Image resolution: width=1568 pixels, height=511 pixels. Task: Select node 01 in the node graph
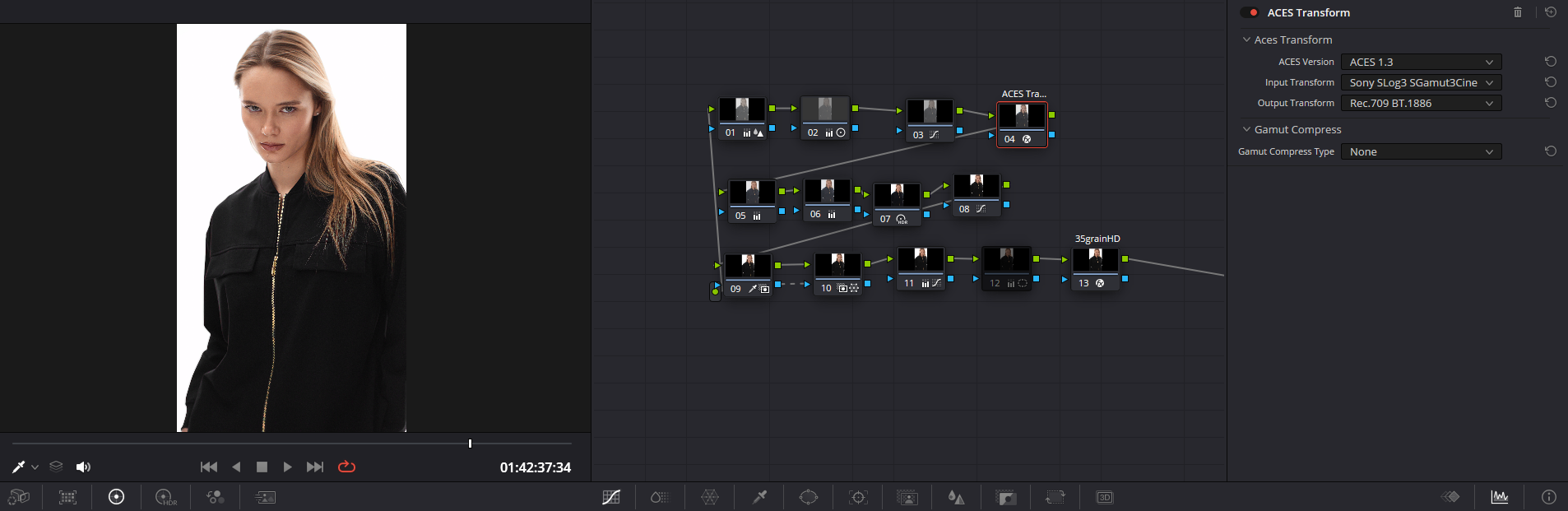pos(742,117)
